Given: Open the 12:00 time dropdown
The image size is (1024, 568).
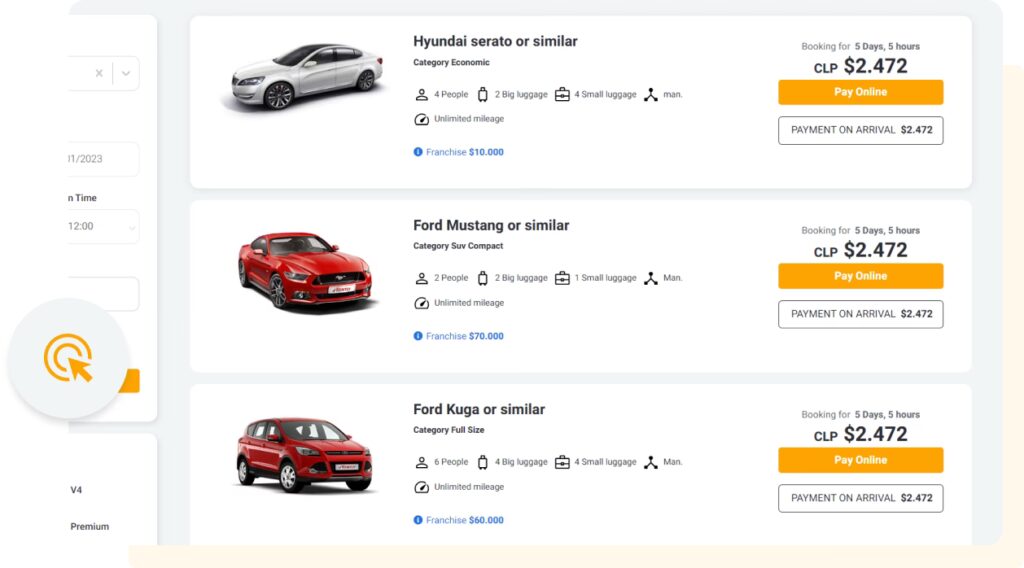Looking at the screenshot, I should (100, 227).
